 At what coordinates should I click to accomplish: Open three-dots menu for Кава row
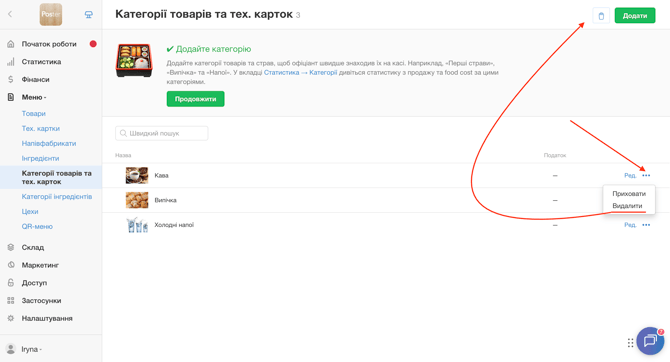(x=646, y=175)
